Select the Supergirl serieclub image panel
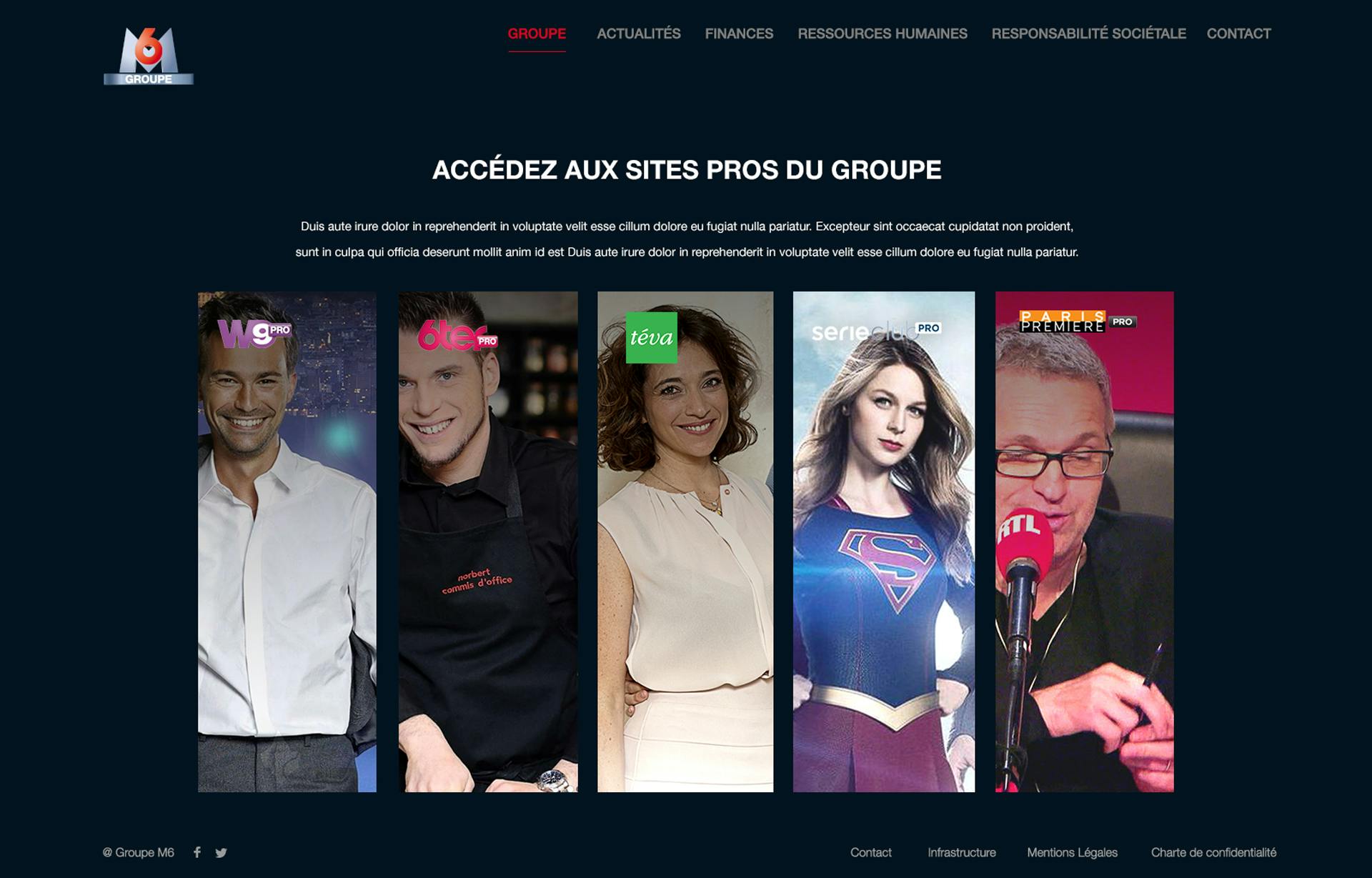The width and height of the screenshot is (1372, 878). pyautogui.click(x=884, y=542)
